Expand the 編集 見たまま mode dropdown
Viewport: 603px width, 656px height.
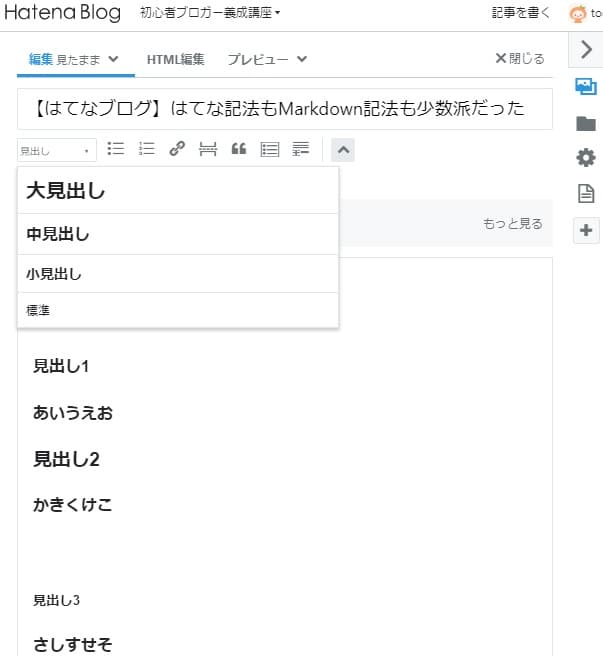click(113, 59)
